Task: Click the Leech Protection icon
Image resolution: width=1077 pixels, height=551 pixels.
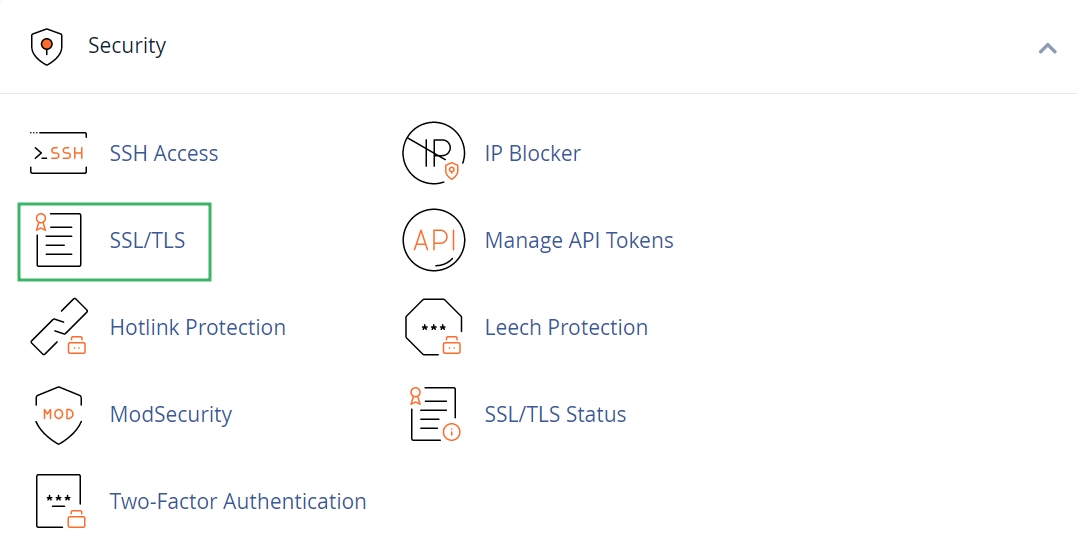Action: pos(433,328)
